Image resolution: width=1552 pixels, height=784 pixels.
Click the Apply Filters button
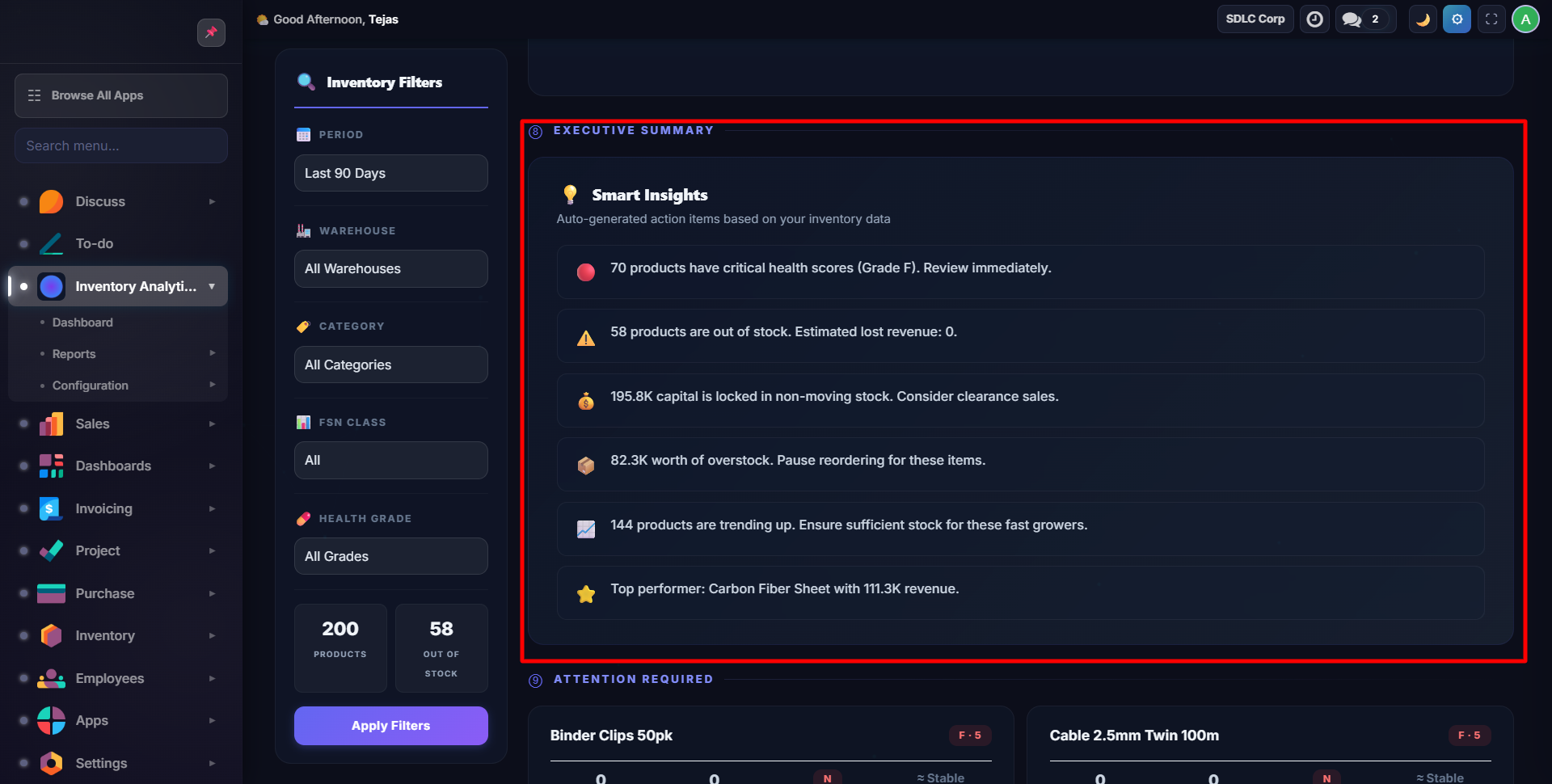pos(390,726)
